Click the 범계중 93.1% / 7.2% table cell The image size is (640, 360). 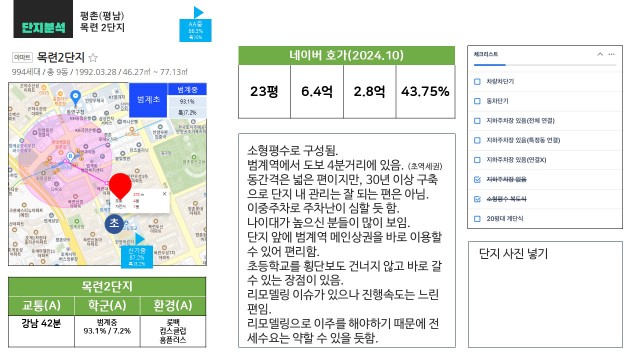click(x=107, y=331)
